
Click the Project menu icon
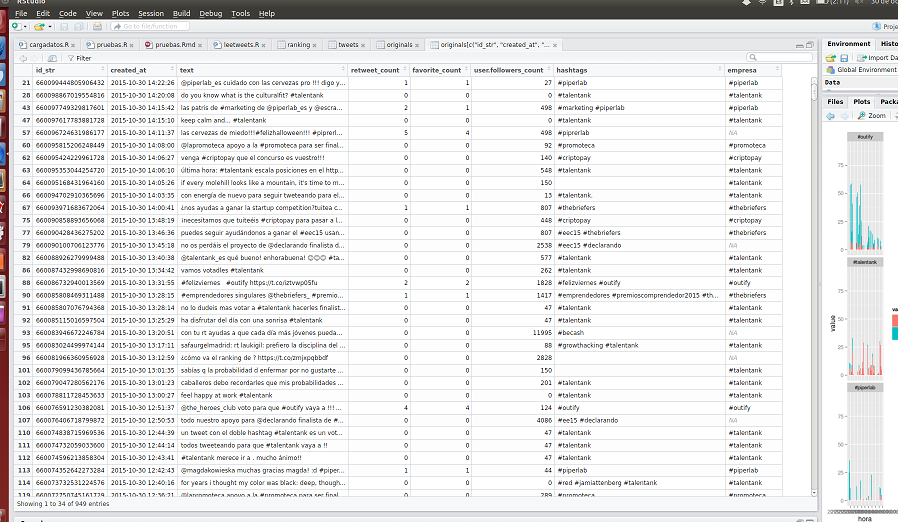click(x=884, y=26)
